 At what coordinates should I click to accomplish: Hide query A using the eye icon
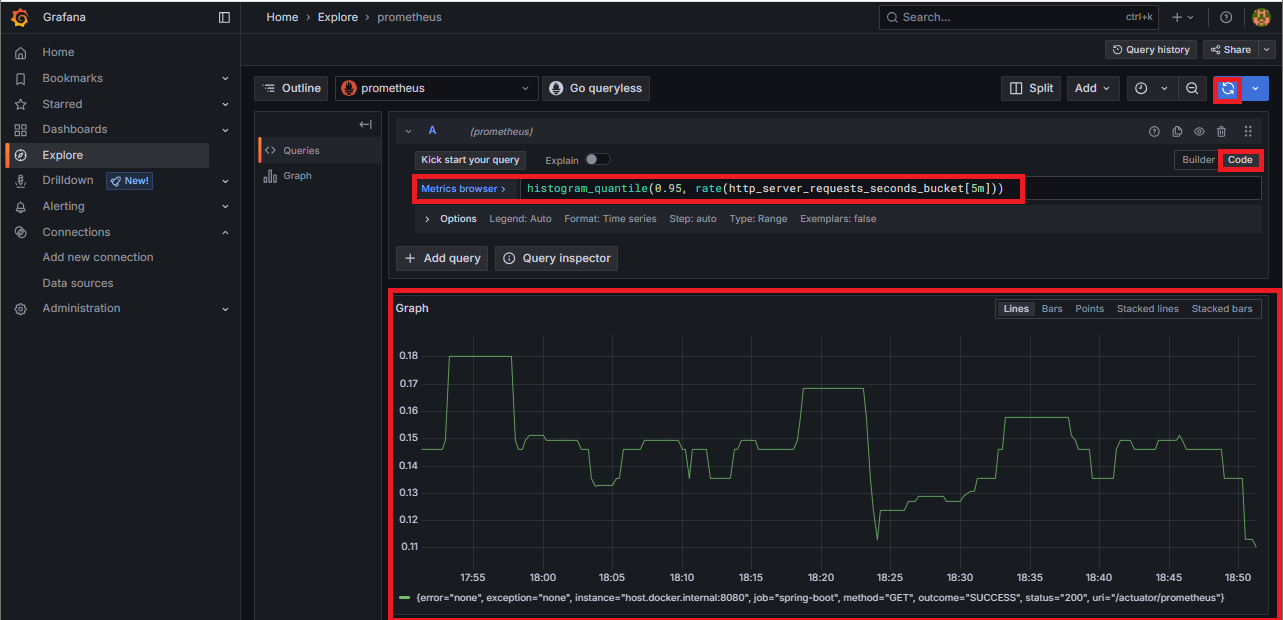coord(1199,131)
